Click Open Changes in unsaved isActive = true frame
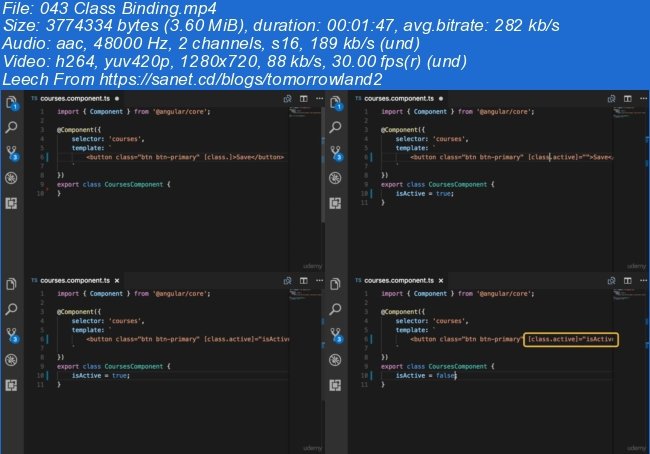 click(x=611, y=99)
